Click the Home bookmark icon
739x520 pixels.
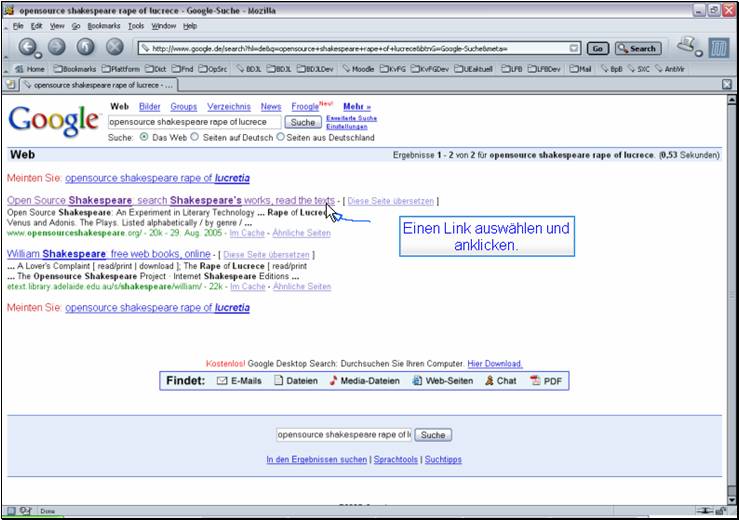30,68
